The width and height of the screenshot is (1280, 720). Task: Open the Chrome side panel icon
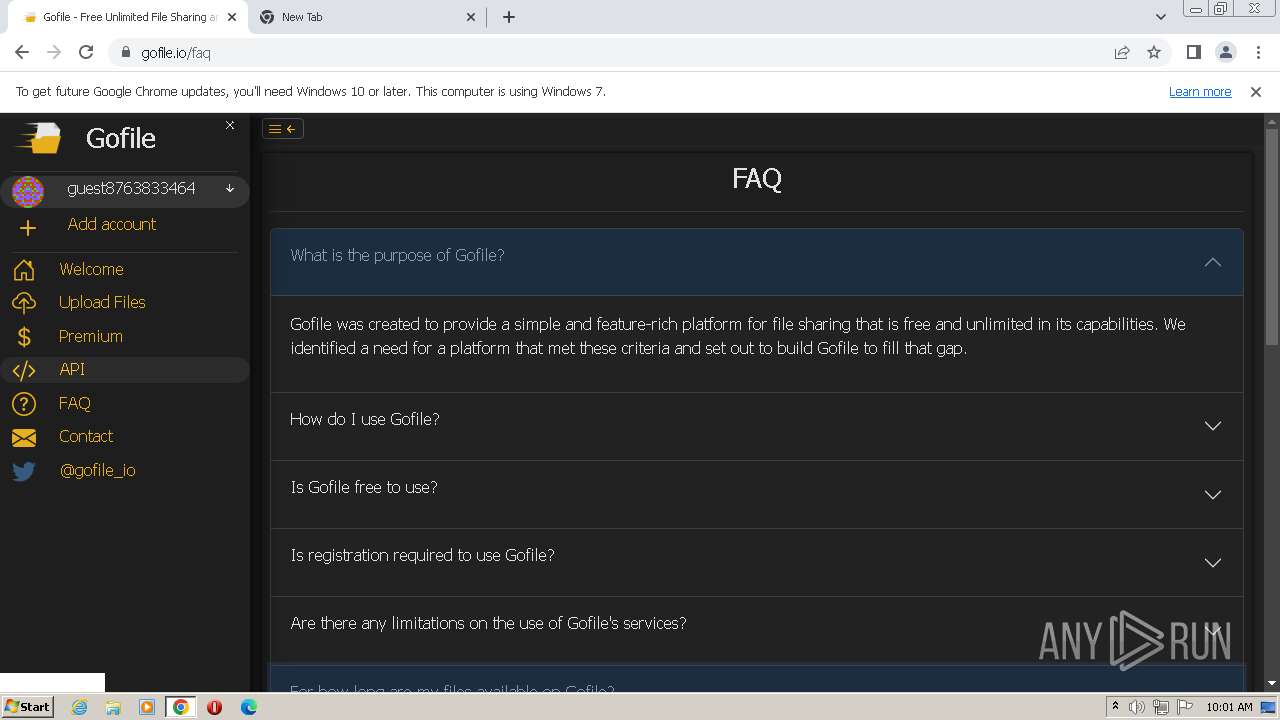coord(1193,52)
